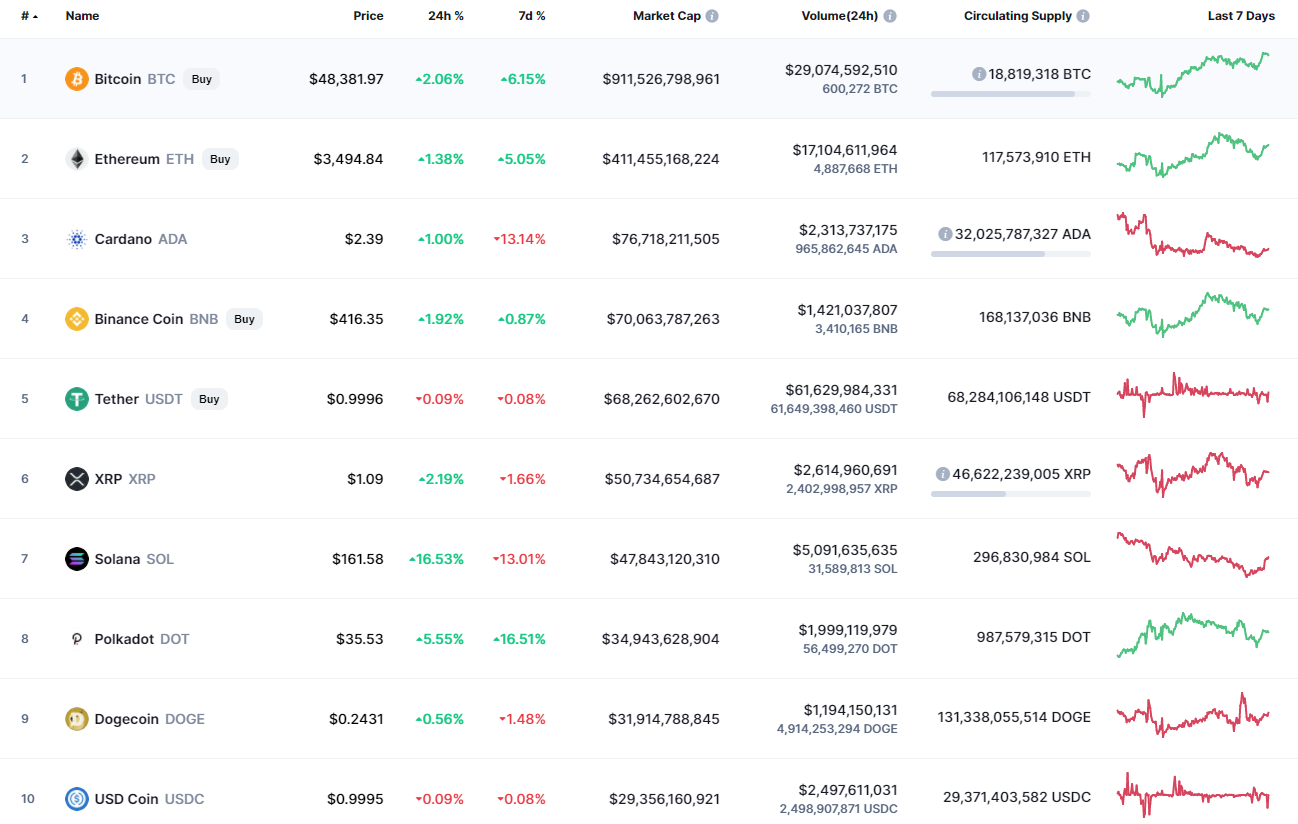This screenshot has height=824, width=1298.
Task: Click the Last 7 Days column header
Action: (1241, 16)
